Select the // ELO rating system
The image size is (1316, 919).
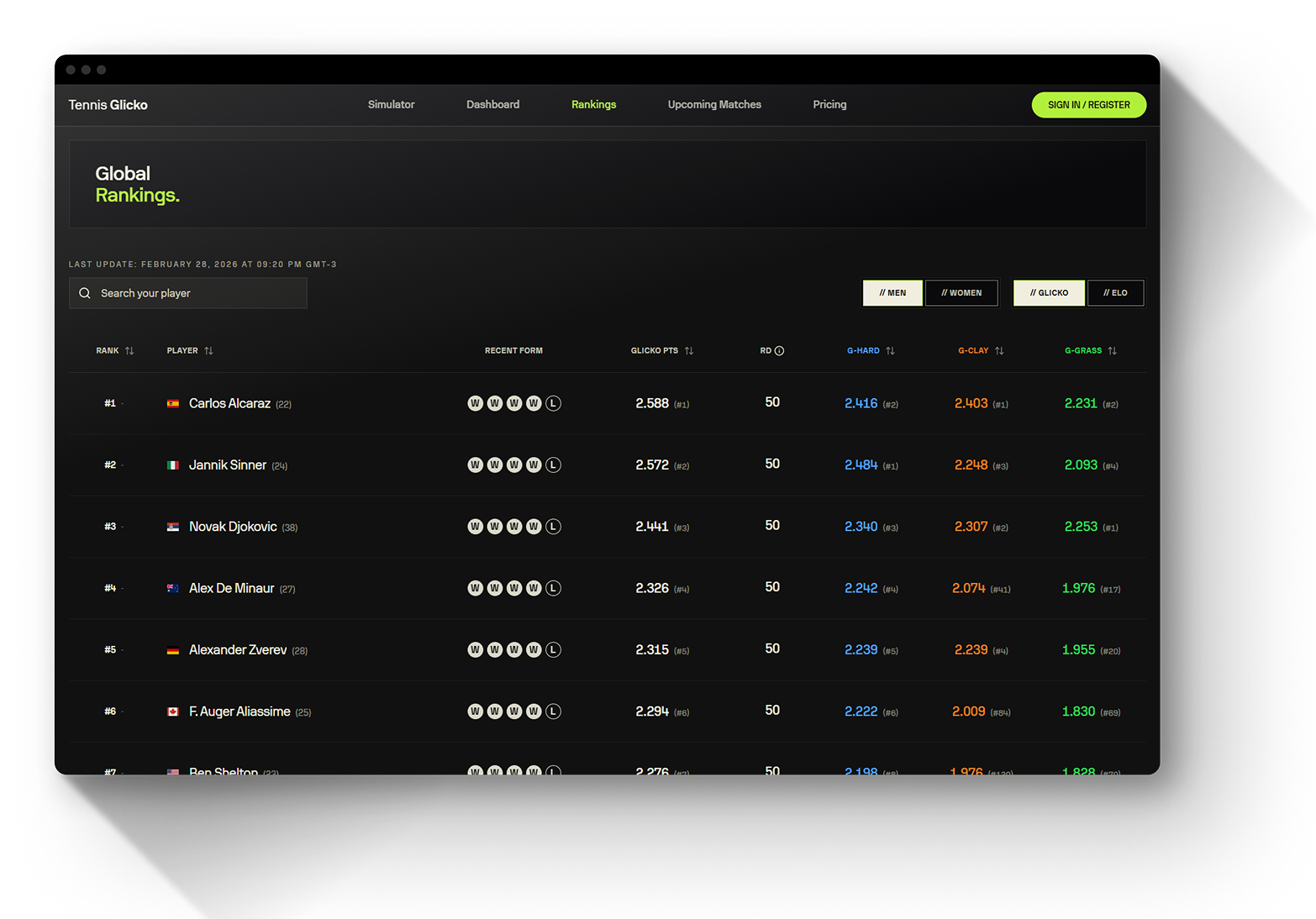point(1115,293)
